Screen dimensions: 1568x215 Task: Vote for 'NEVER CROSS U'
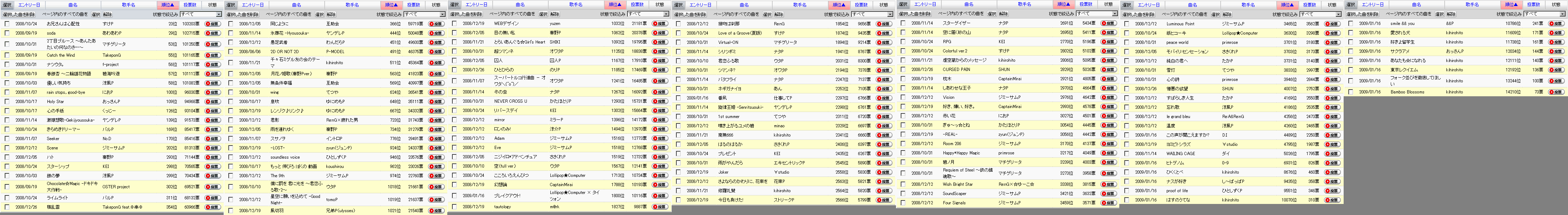(660, 101)
